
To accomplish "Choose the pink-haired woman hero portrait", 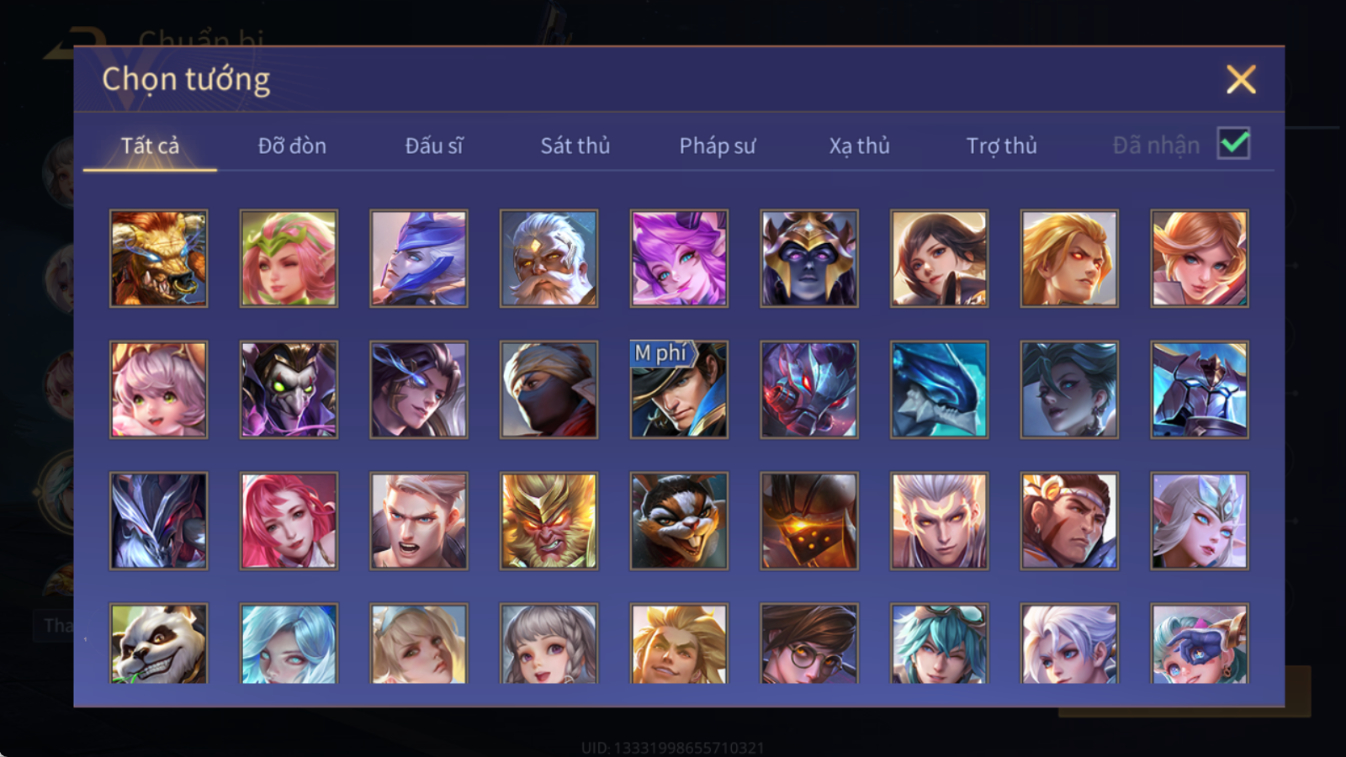I will click(x=289, y=521).
